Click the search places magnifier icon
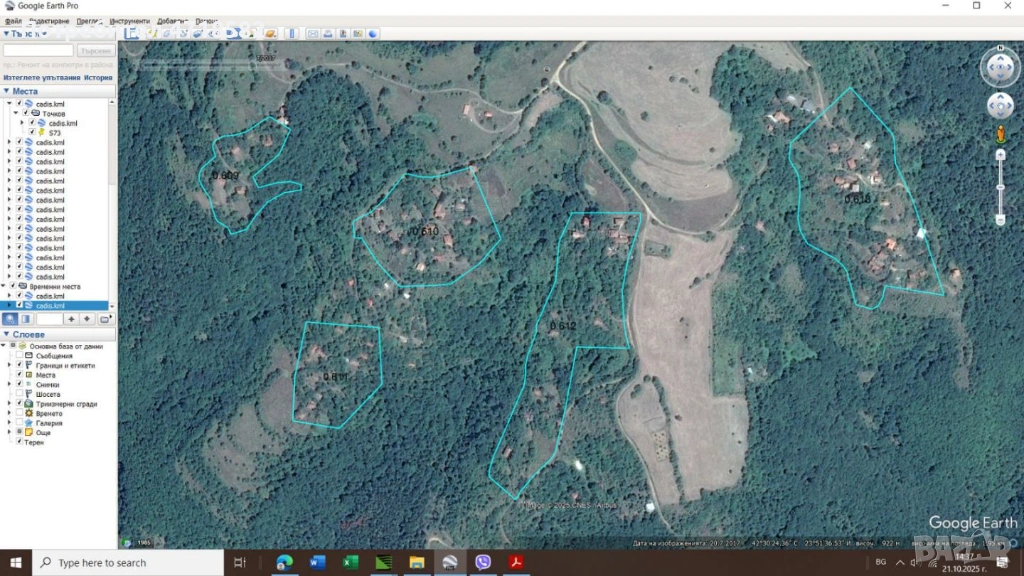The image size is (1024, 576). [10, 319]
